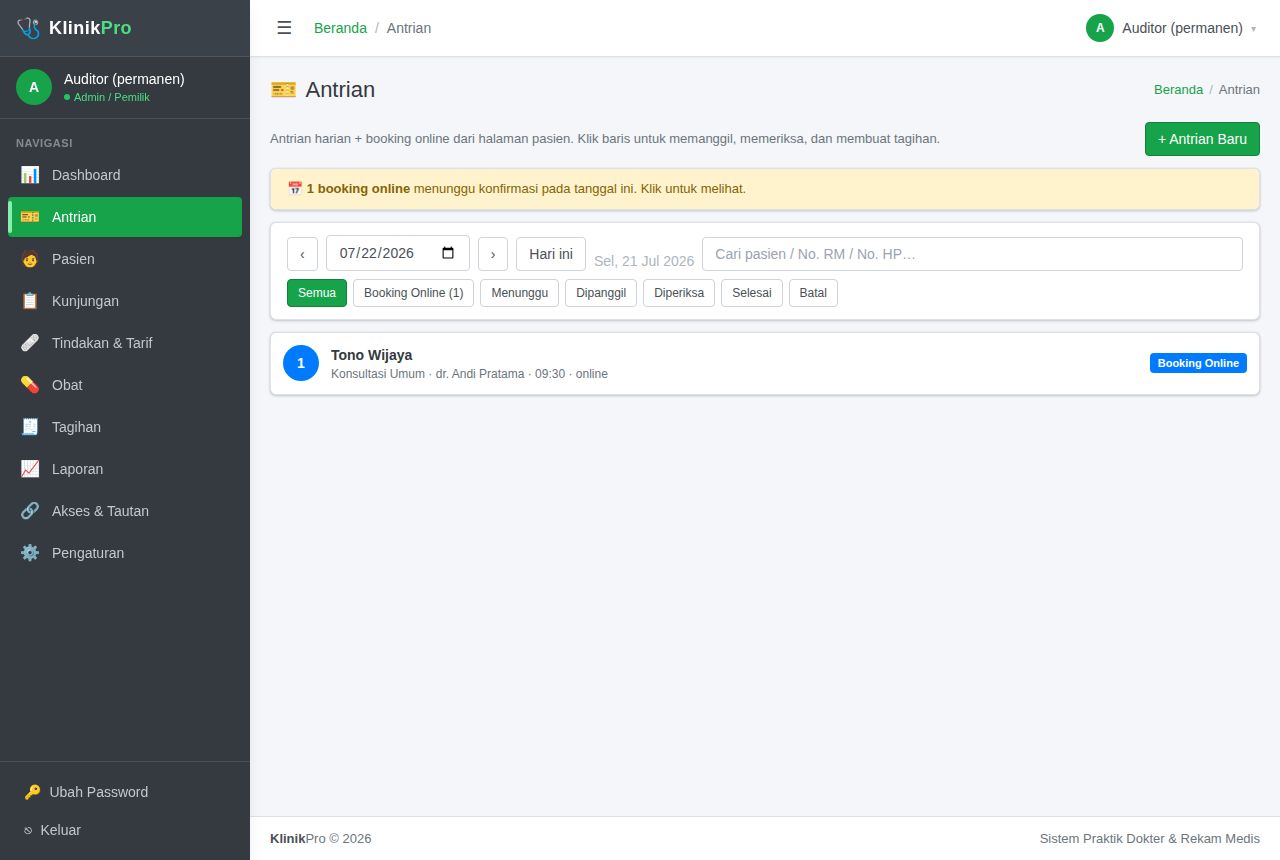Focus the Cari pasien search field
1280x860 pixels.
[x=972, y=254]
